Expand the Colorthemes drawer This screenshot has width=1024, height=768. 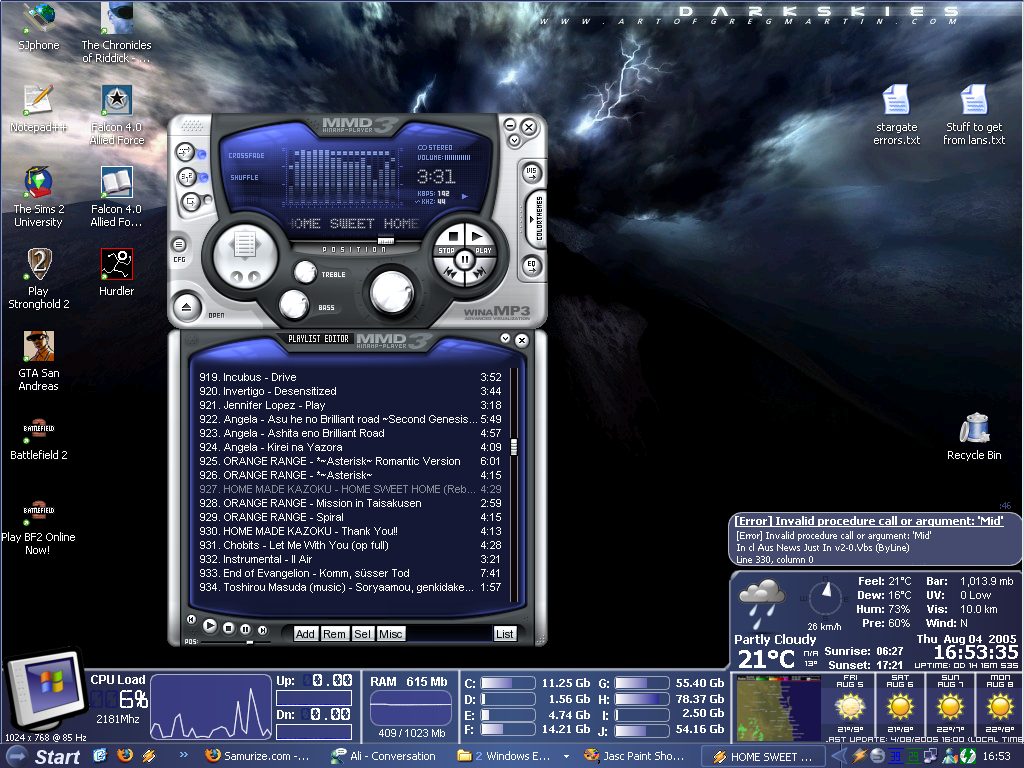click(536, 219)
